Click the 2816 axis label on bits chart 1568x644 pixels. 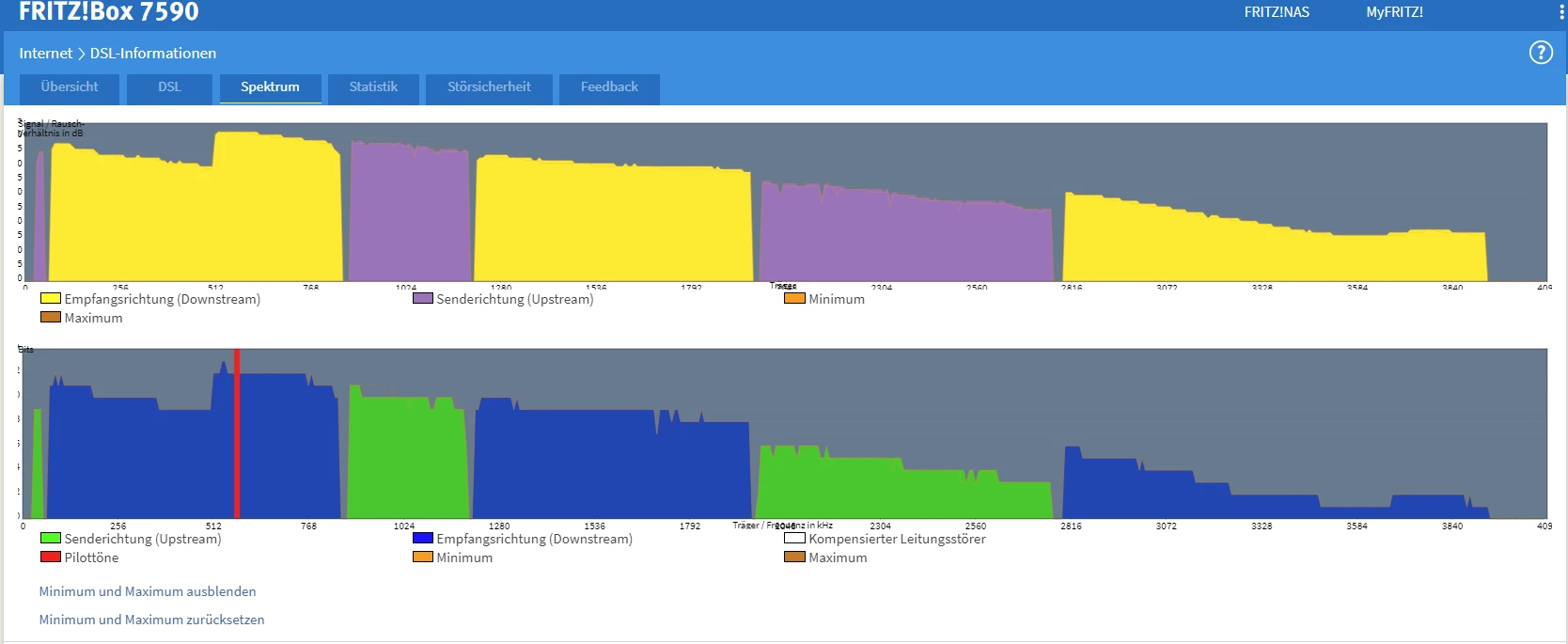pos(1071,526)
